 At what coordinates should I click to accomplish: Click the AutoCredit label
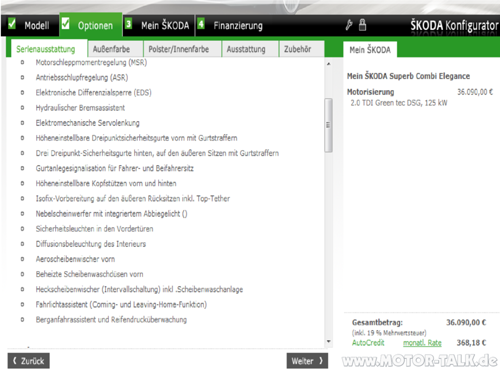point(368,343)
